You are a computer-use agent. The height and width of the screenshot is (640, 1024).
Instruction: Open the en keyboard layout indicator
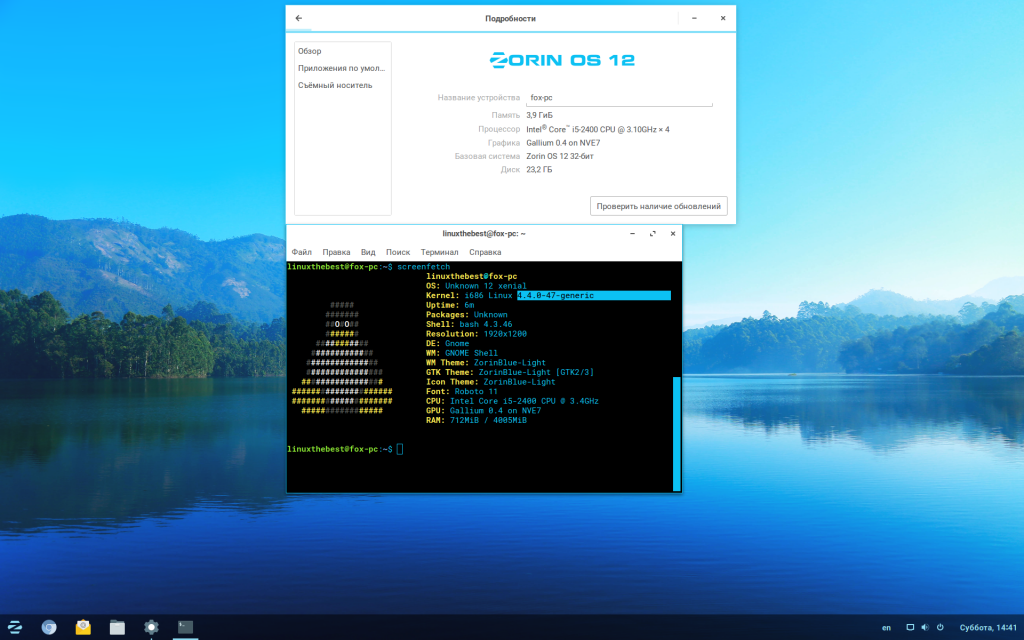click(x=886, y=628)
